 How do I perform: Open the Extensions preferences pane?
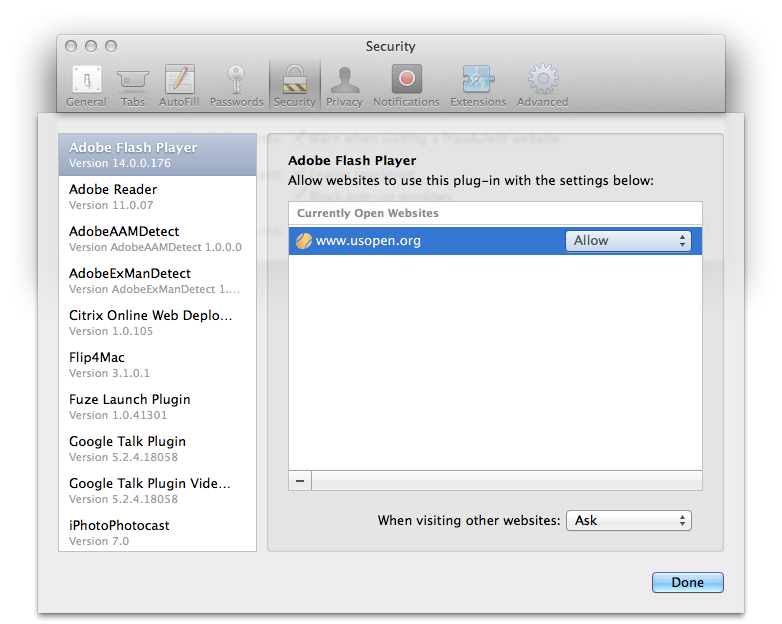478,86
